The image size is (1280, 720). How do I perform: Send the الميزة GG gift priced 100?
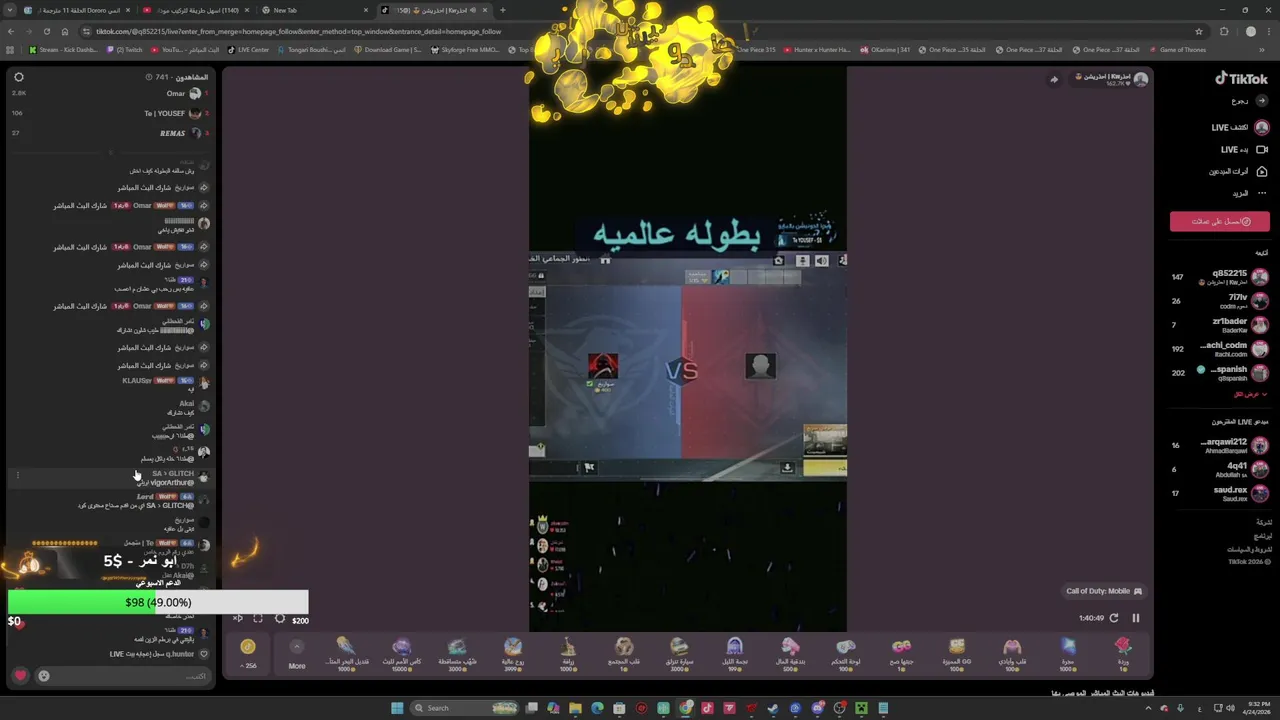point(957,653)
